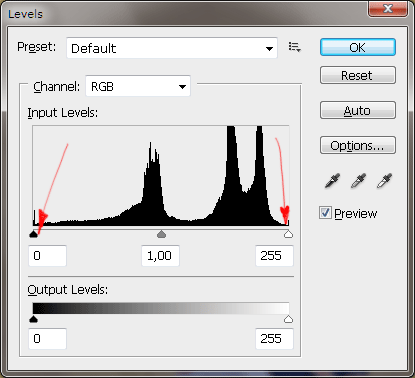The height and width of the screenshot is (378, 415).
Task: Click the OK button
Action: [358, 47]
